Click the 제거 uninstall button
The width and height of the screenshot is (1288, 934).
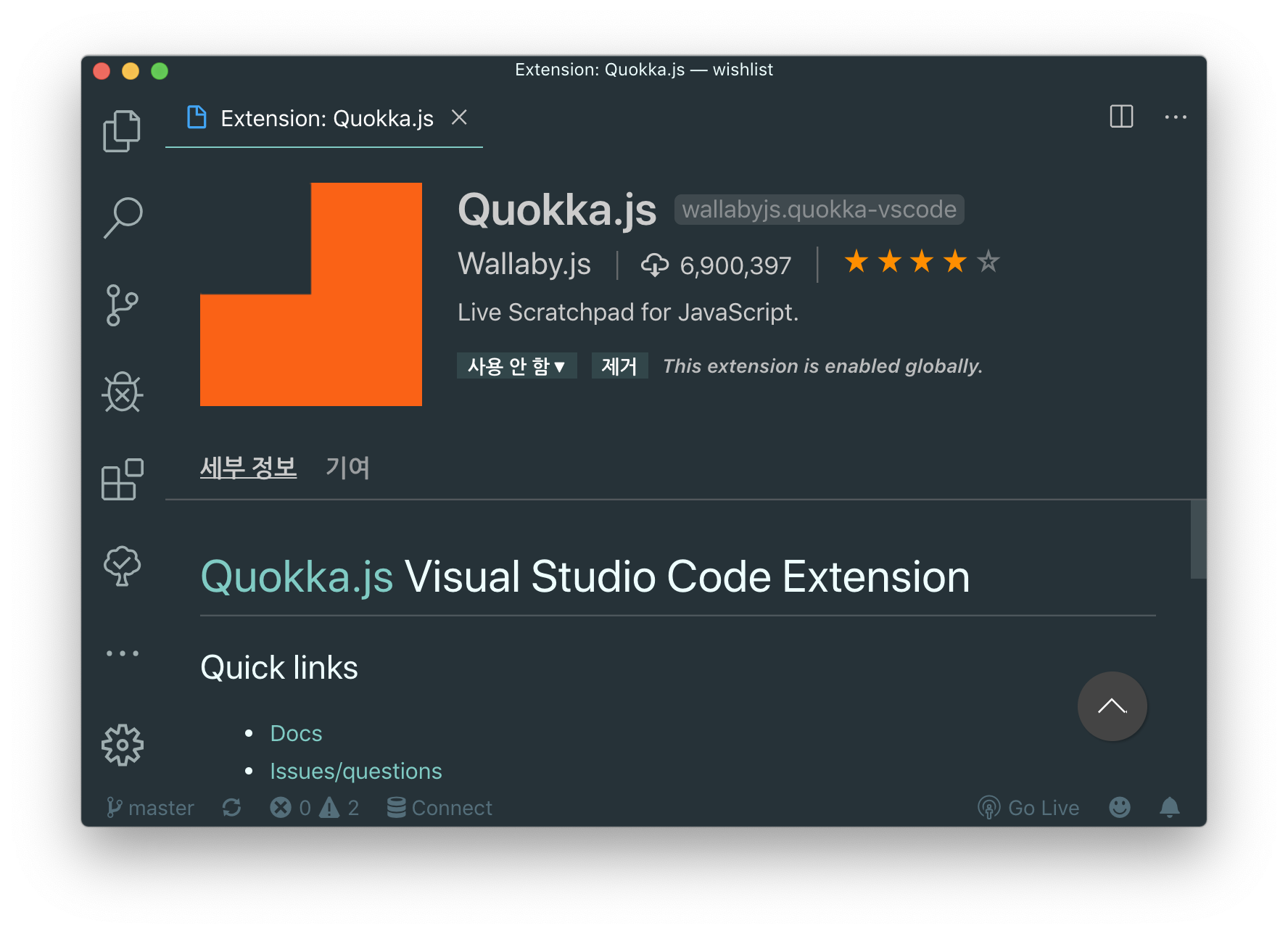tap(619, 366)
